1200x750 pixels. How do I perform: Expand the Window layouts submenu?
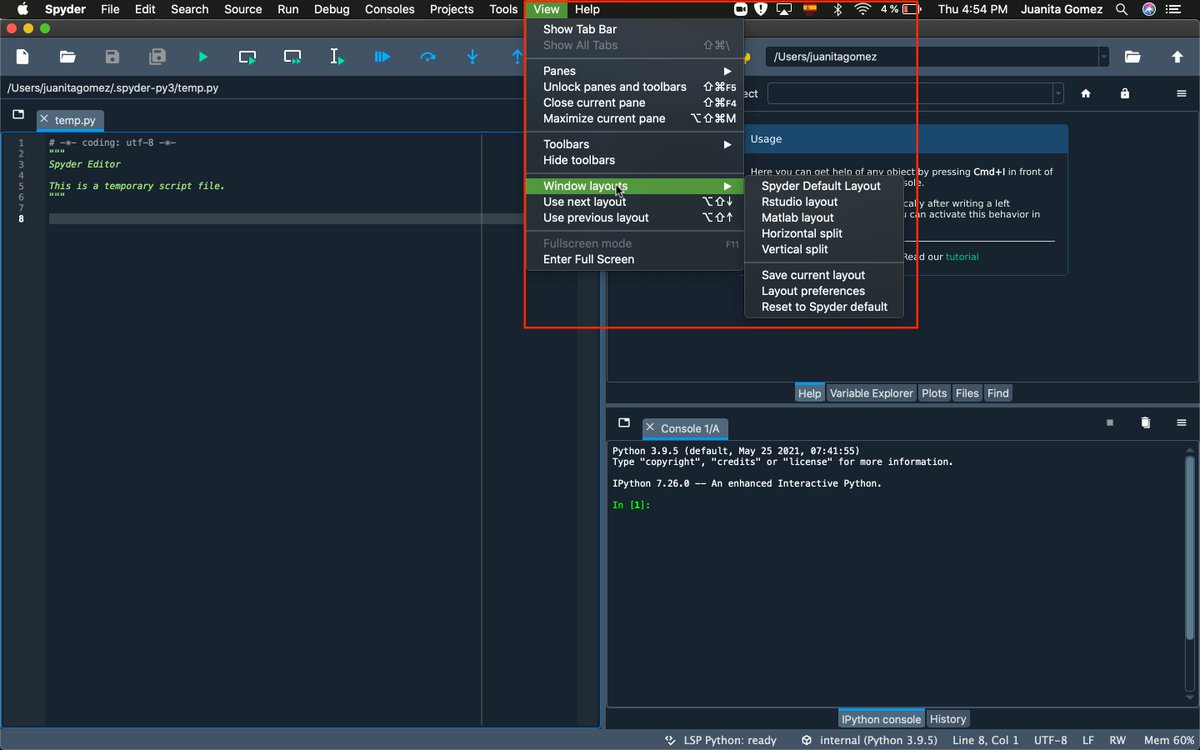coord(635,186)
